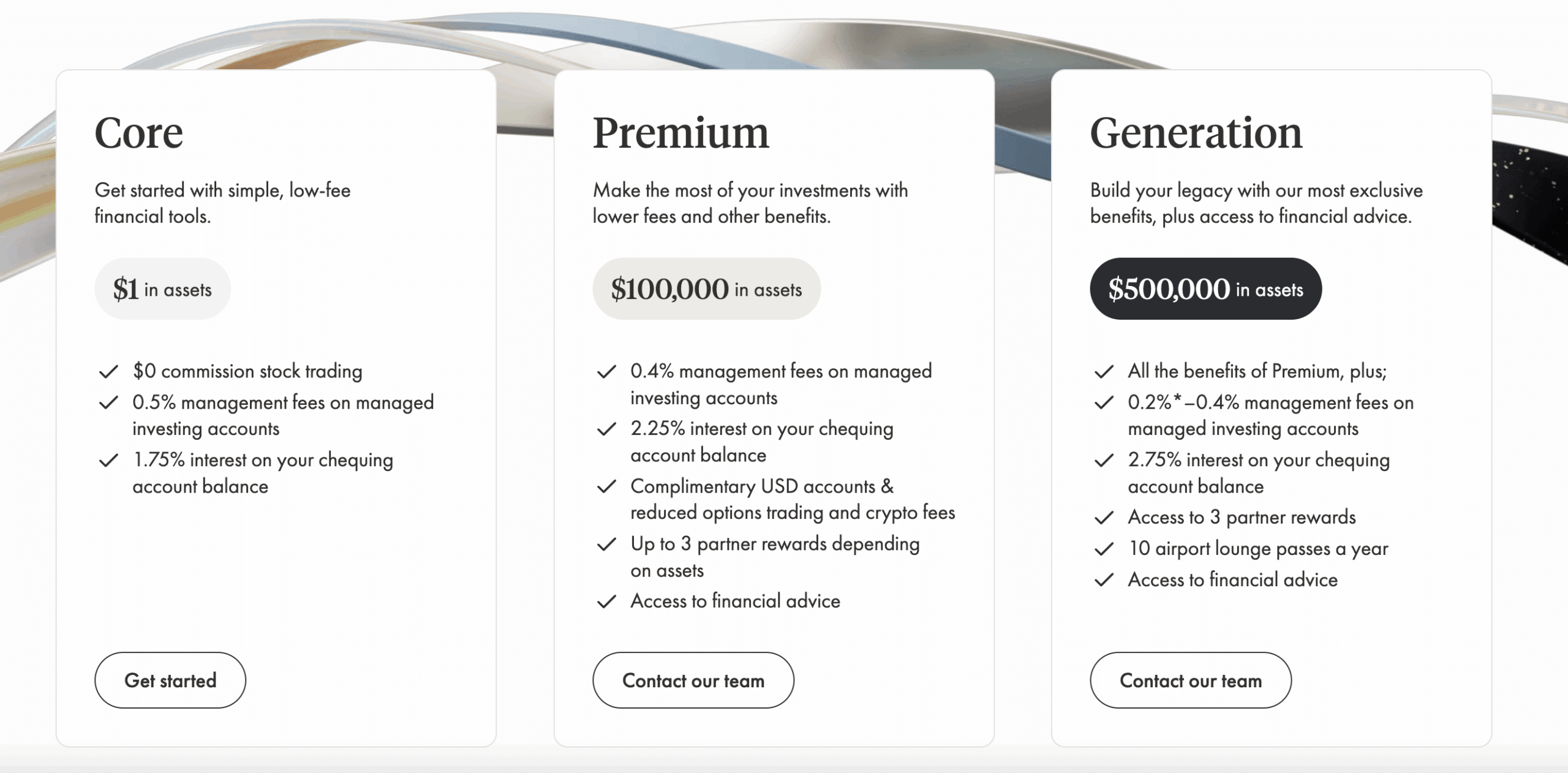Viewport: 1568px width, 773px height.
Task: Click the "2.25% interest on your chequing" feature text
Action: pos(761,429)
